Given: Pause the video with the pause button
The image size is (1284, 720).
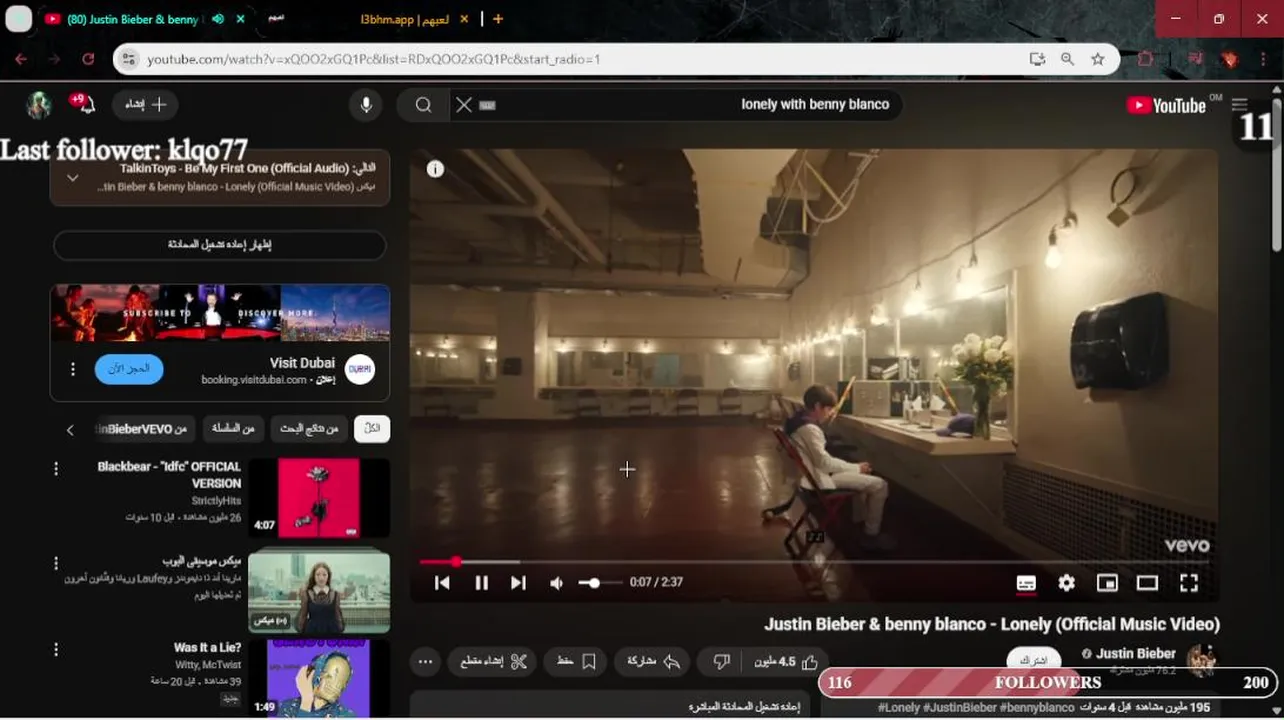Looking at the screenshot, I should [481, 583].
